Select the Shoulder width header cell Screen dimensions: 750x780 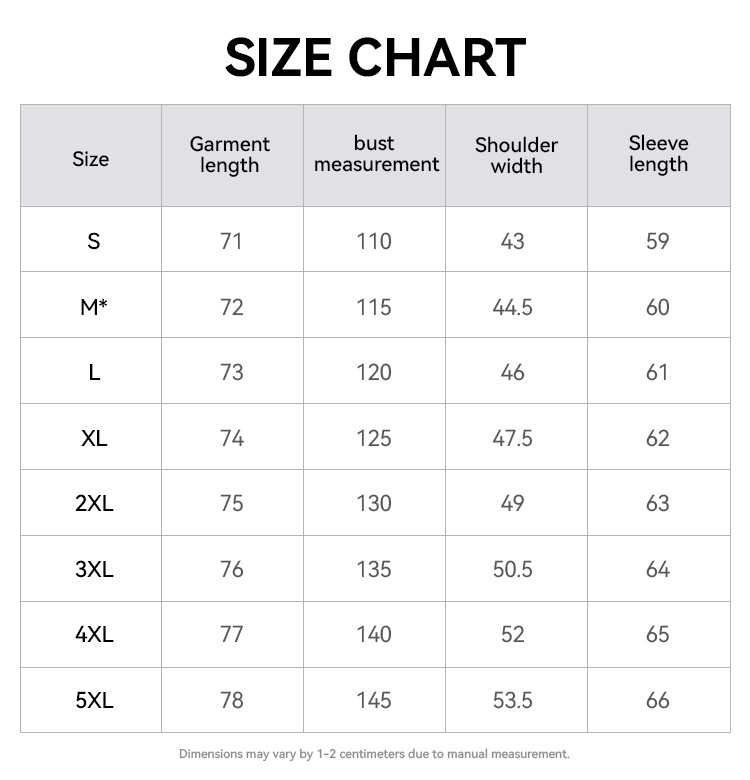point(516,156)
